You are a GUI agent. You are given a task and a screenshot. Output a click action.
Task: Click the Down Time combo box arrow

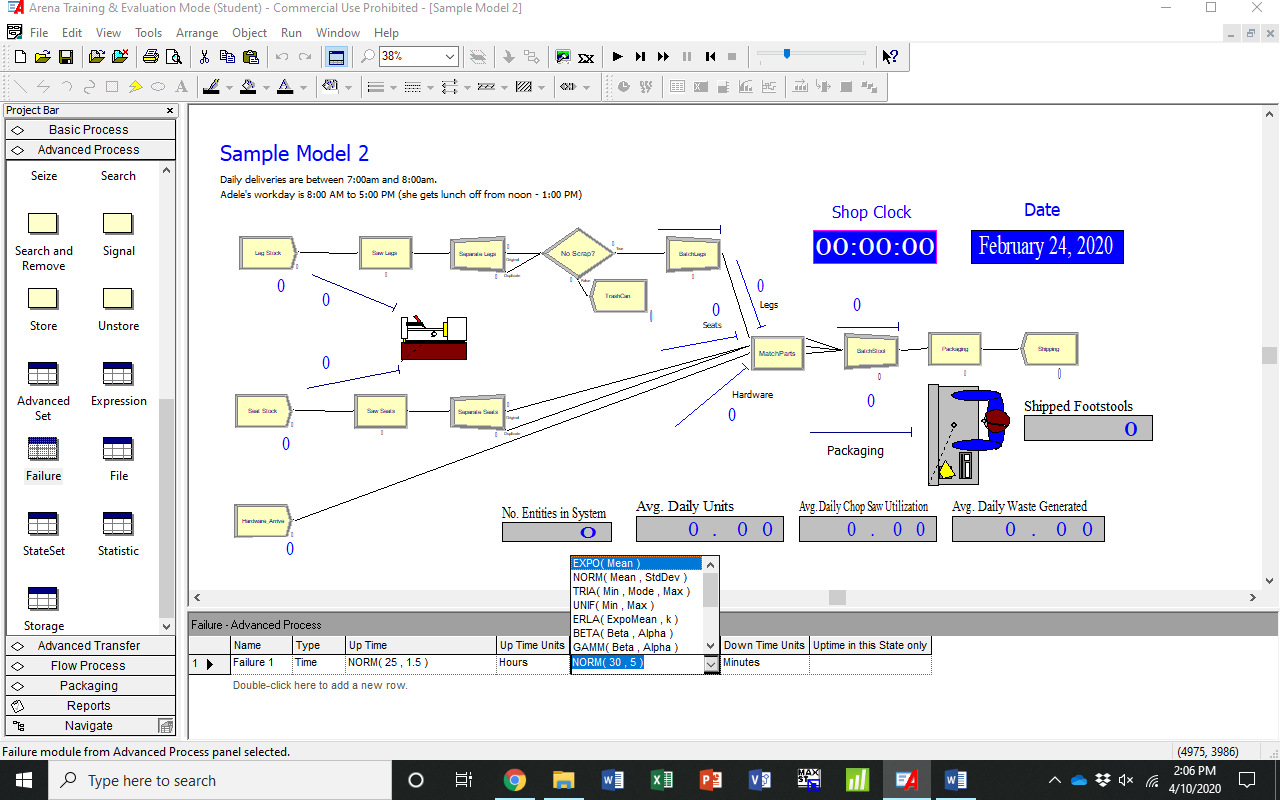click(x=711, y=663)
